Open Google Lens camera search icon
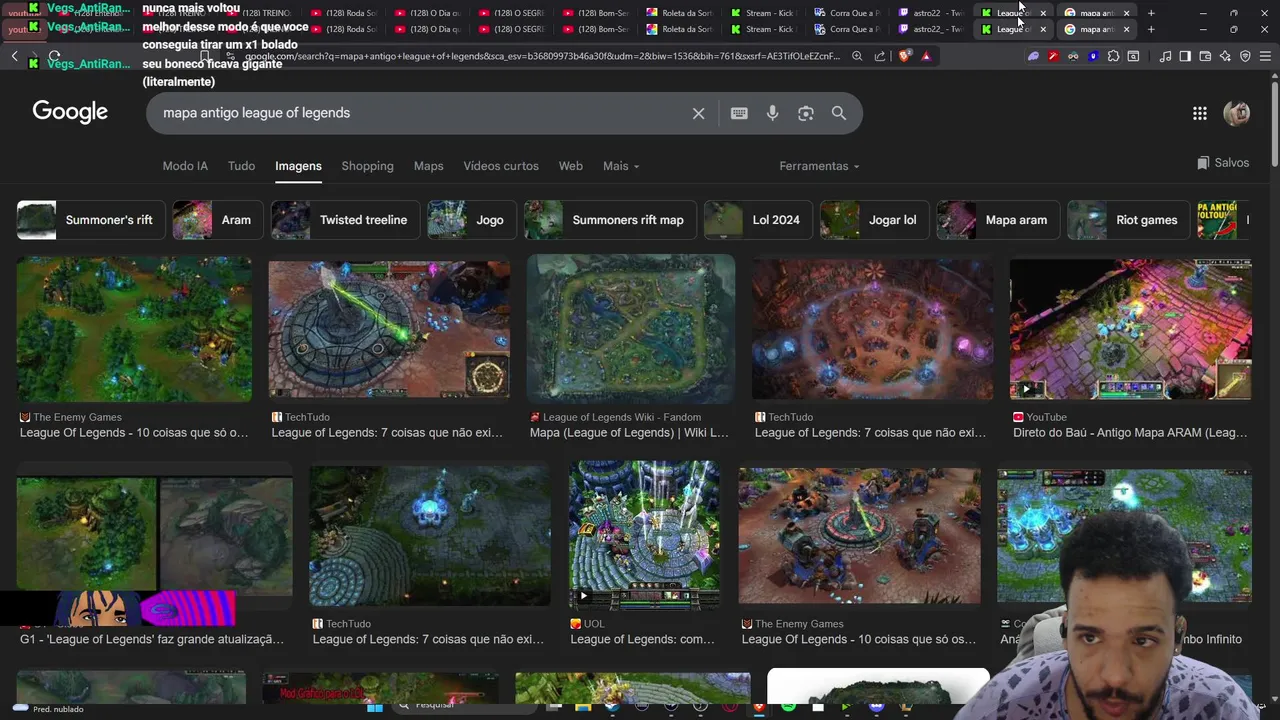Screen dimensions: 1280x720 click(806, 113)
